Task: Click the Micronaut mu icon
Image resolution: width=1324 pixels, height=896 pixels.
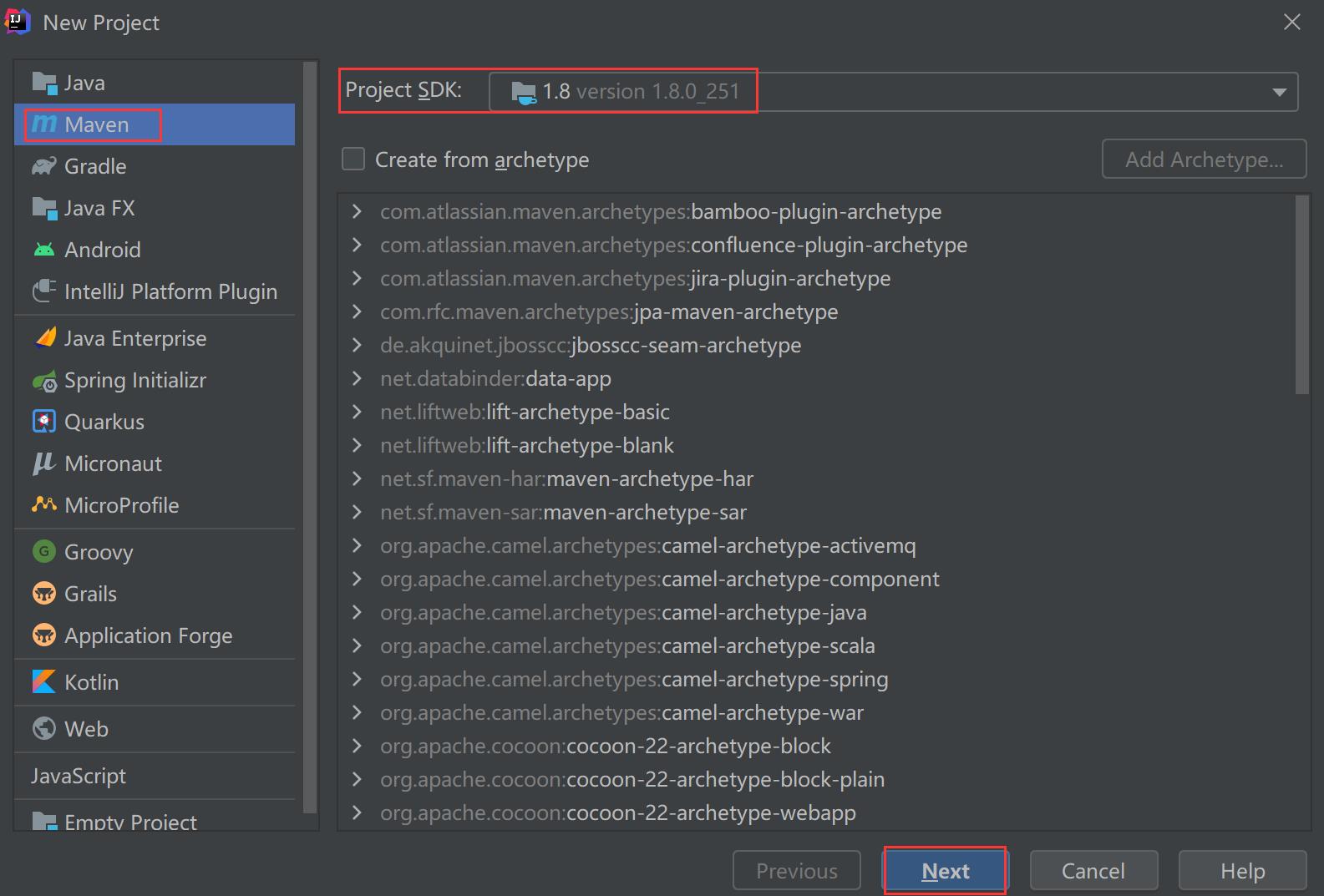Action: pos(43,463)
